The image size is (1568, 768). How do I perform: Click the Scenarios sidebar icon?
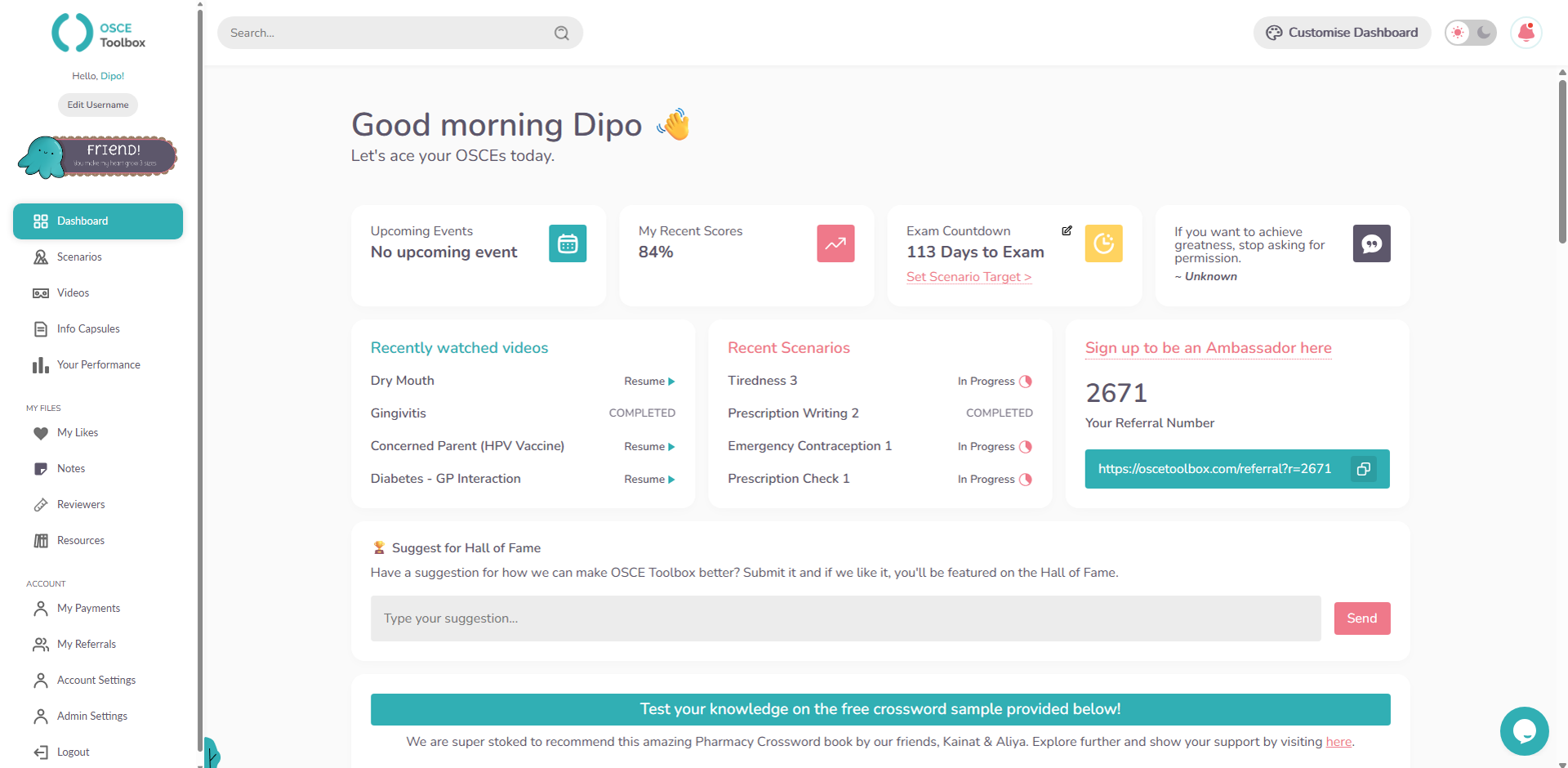pos(41,257)
